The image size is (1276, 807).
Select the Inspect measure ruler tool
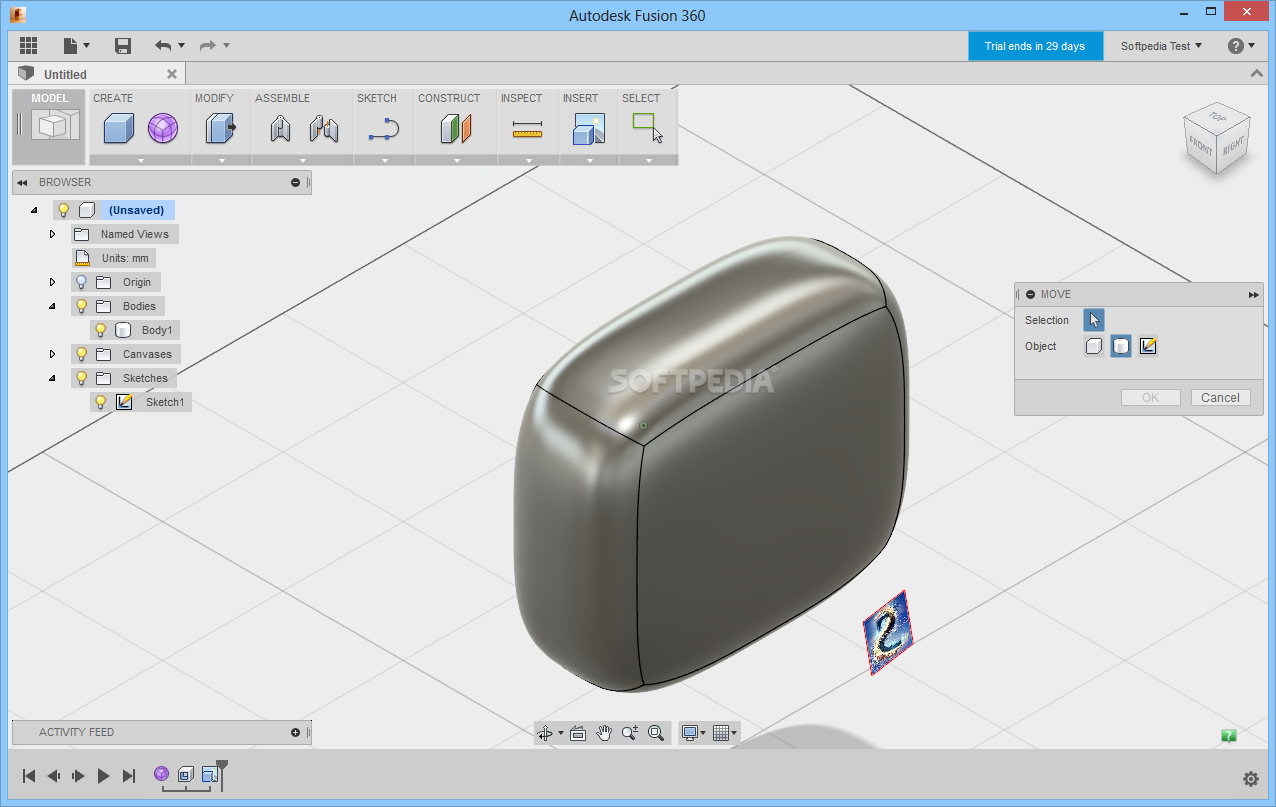(527, 130)
